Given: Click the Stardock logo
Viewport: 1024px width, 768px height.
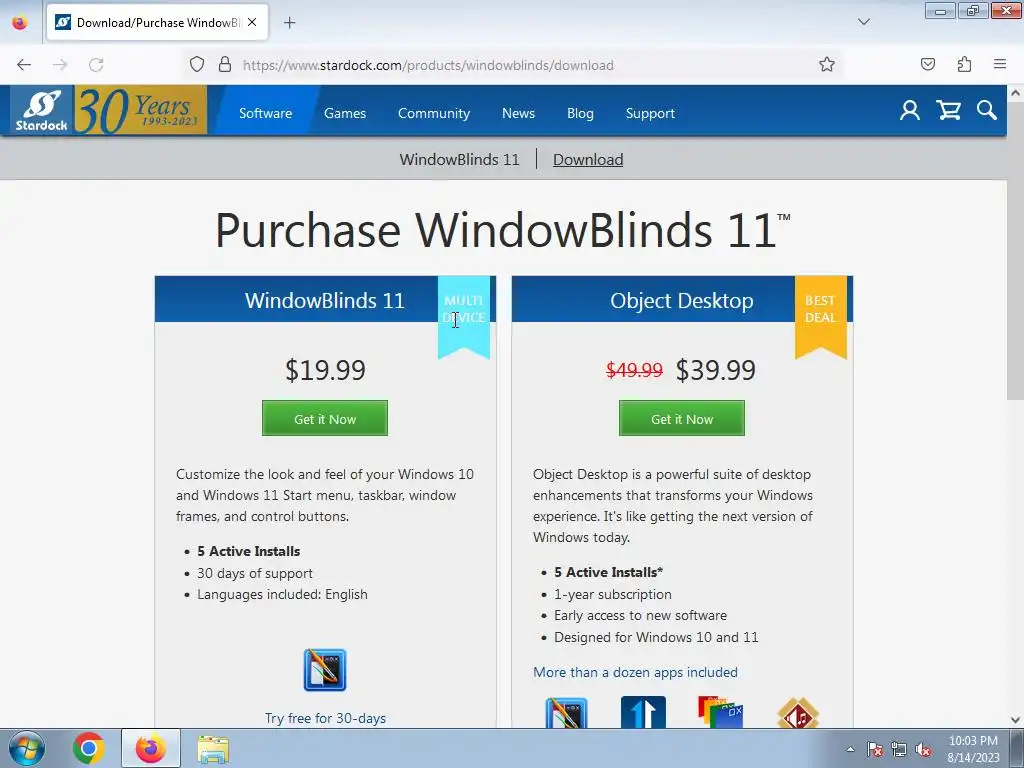Looking at the screenshot, I should click(x=42, y=110).
